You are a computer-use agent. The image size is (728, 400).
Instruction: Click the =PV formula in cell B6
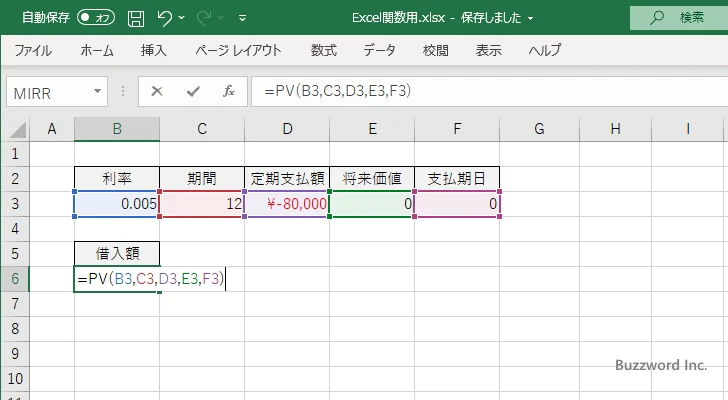click(x=151, y=279)
